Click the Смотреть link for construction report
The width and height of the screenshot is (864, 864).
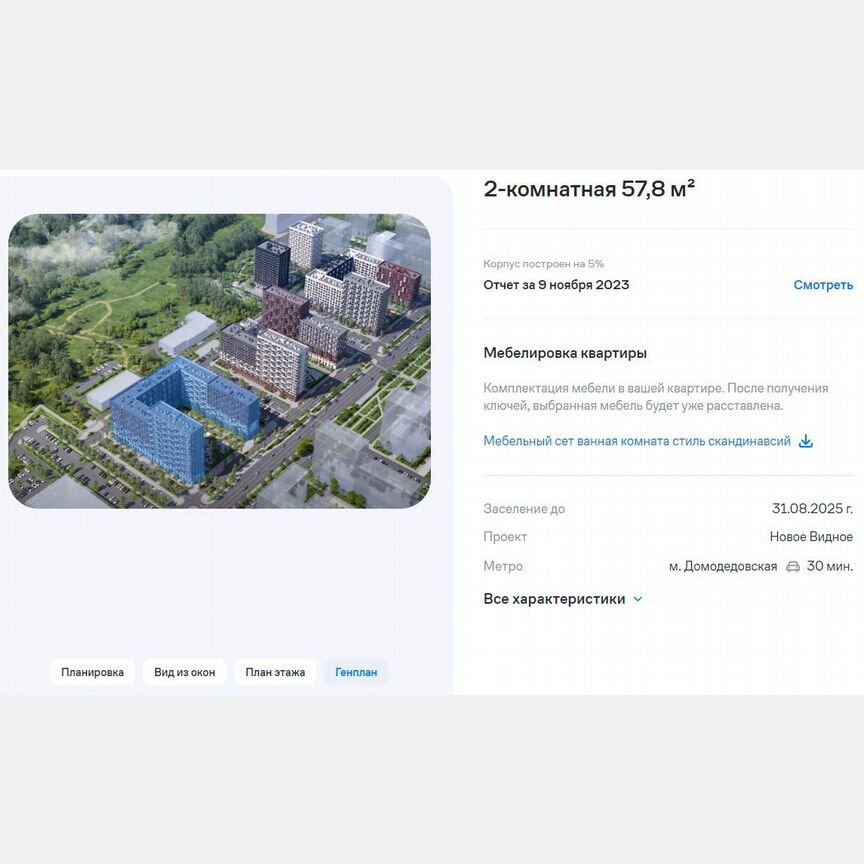pos(823,285)
